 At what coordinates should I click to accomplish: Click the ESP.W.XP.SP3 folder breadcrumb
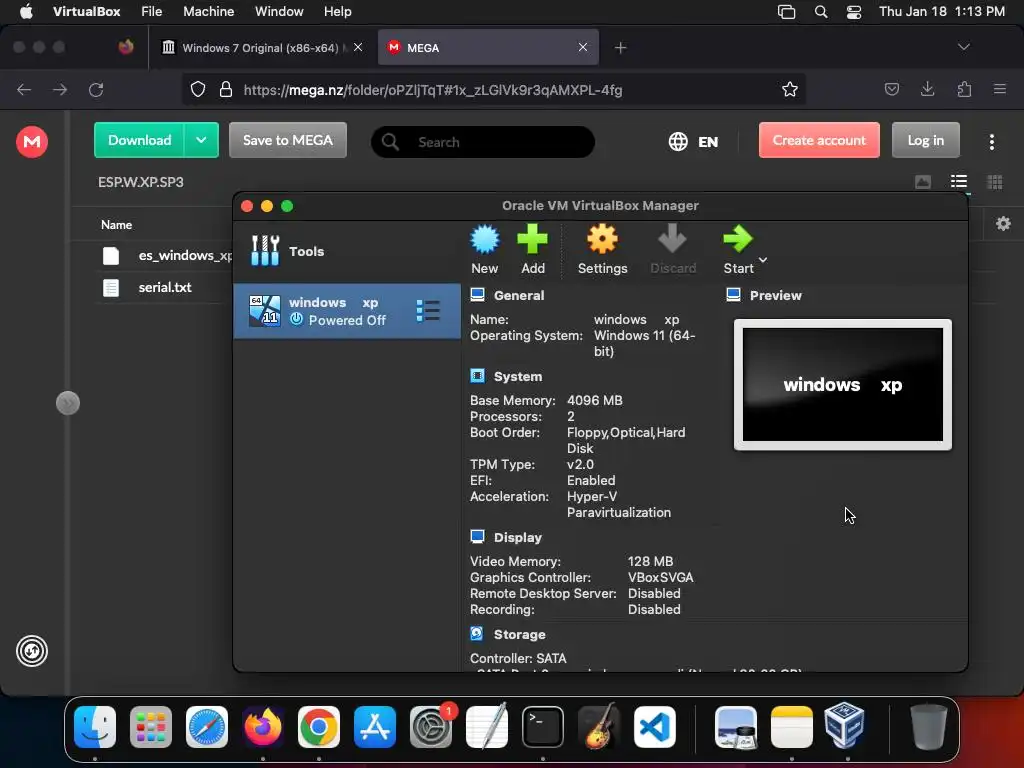coord(140,182)
